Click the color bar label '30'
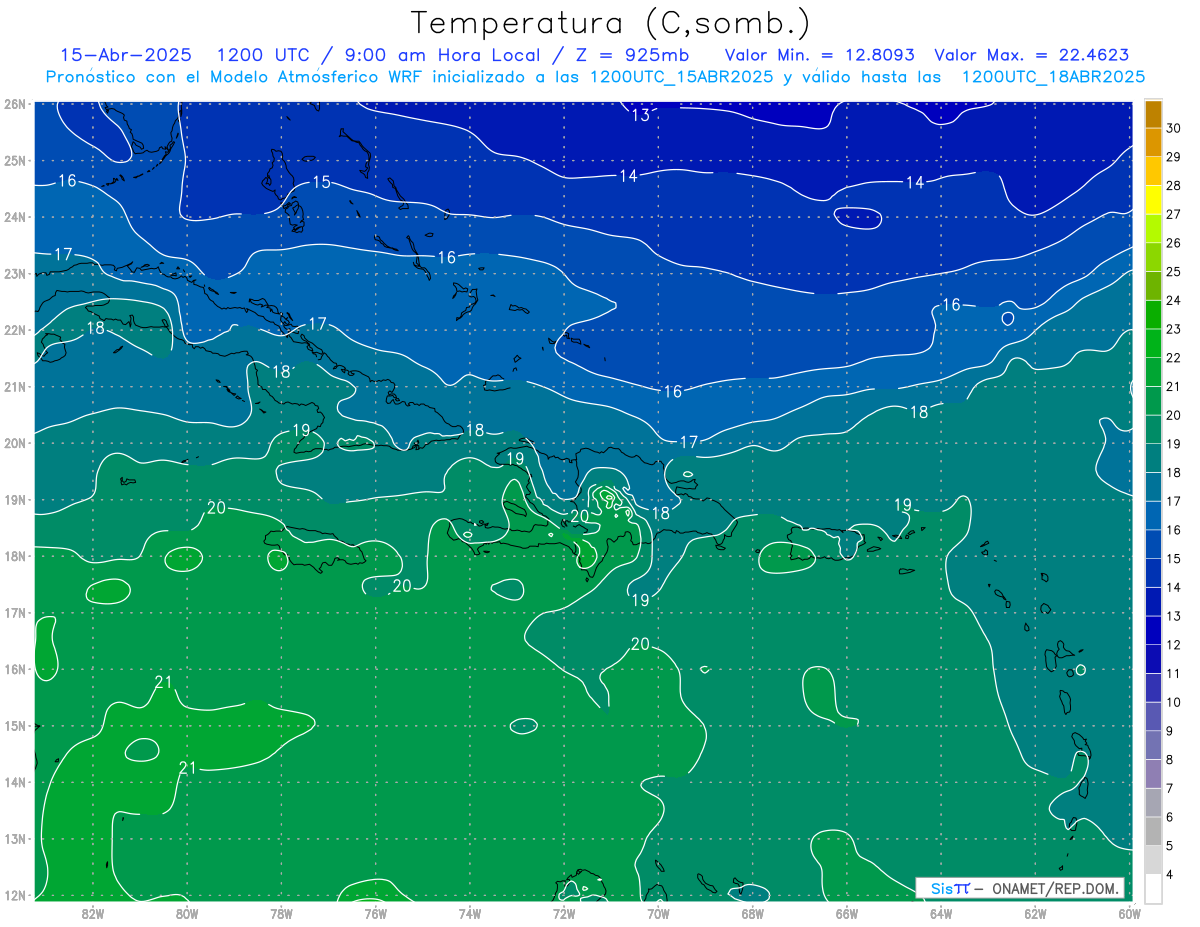This screenshot has width=1200, height=927. (x=1173, y=128)
